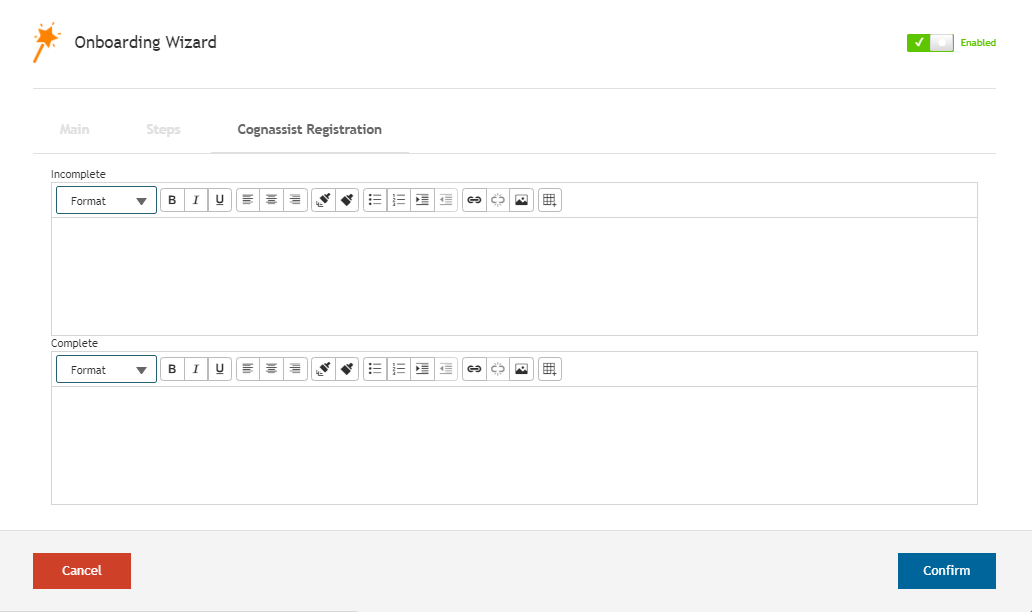The height and width of the screenshot is (612, 1032).
Task: Toggle italic in the Complete editor
Action: click(x=196, y=369)
